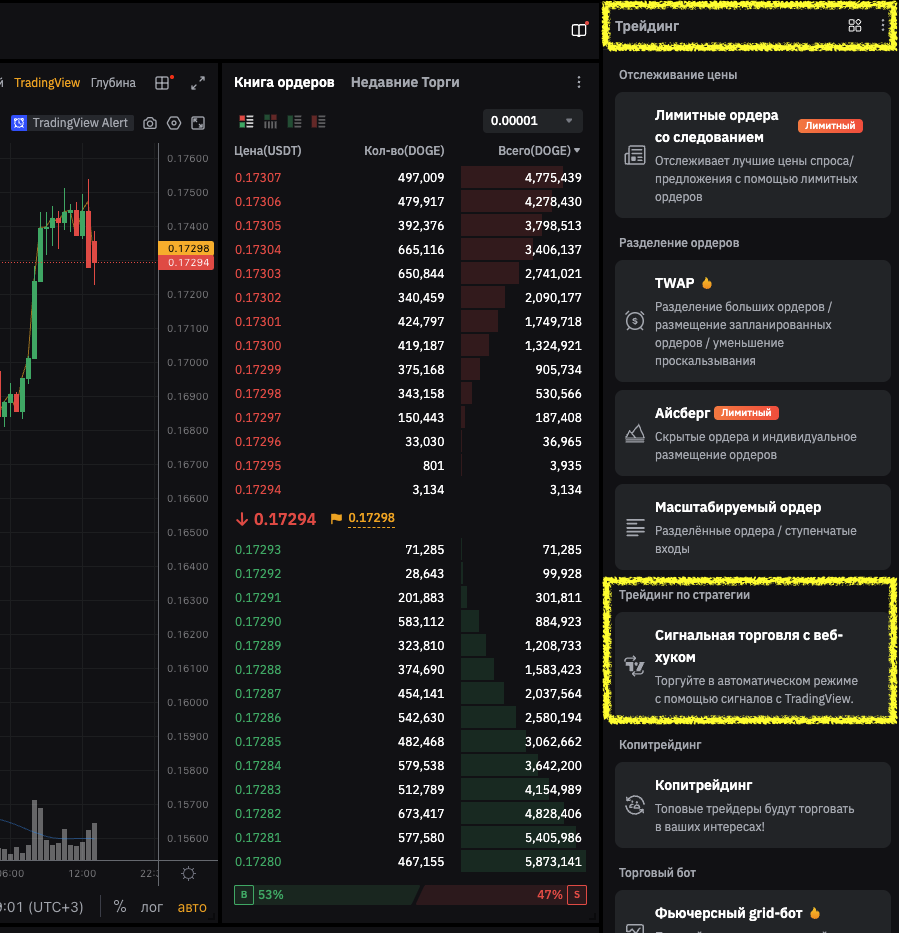Expand the Всего(DOGE) column unit dropdown
Screen dimensions: 899x933
pos(576,151)
